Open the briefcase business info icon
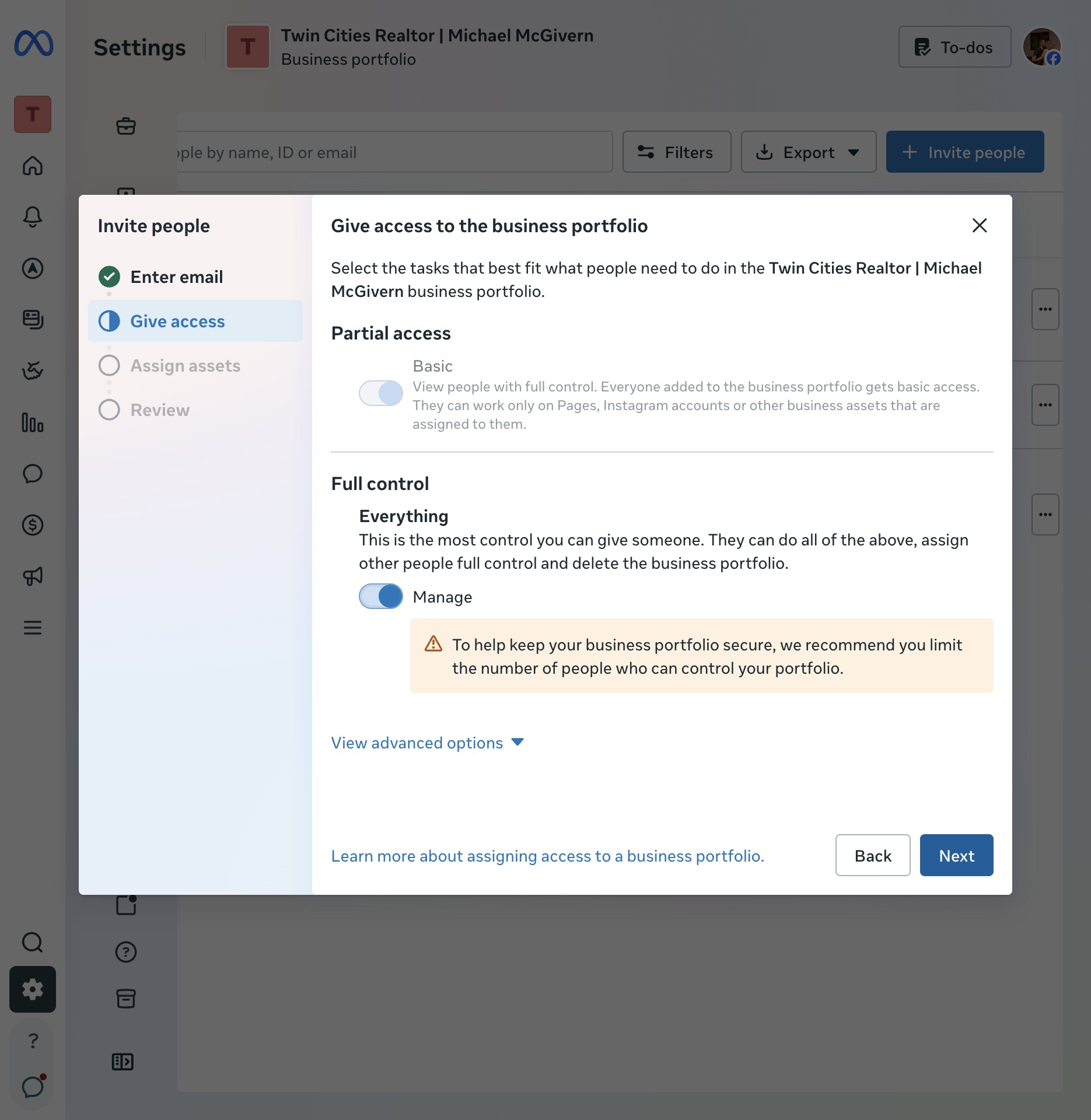 coord(126,126)
